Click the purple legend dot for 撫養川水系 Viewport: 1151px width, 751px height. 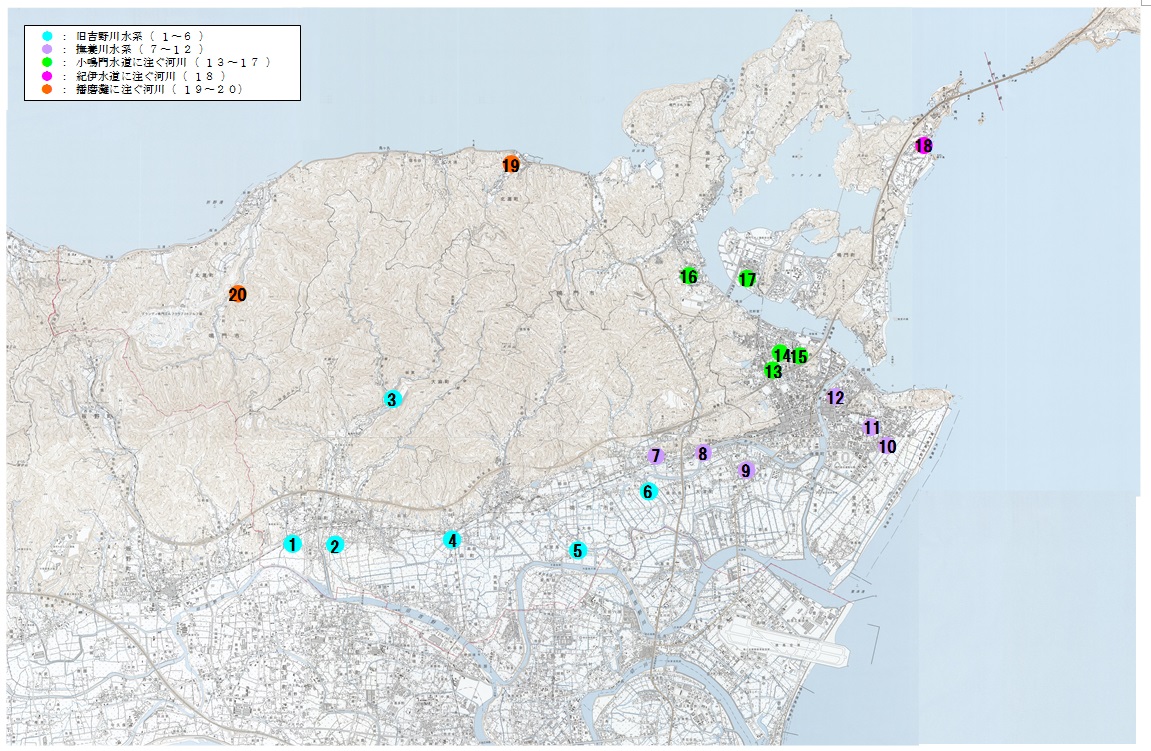tap(47, 49)
